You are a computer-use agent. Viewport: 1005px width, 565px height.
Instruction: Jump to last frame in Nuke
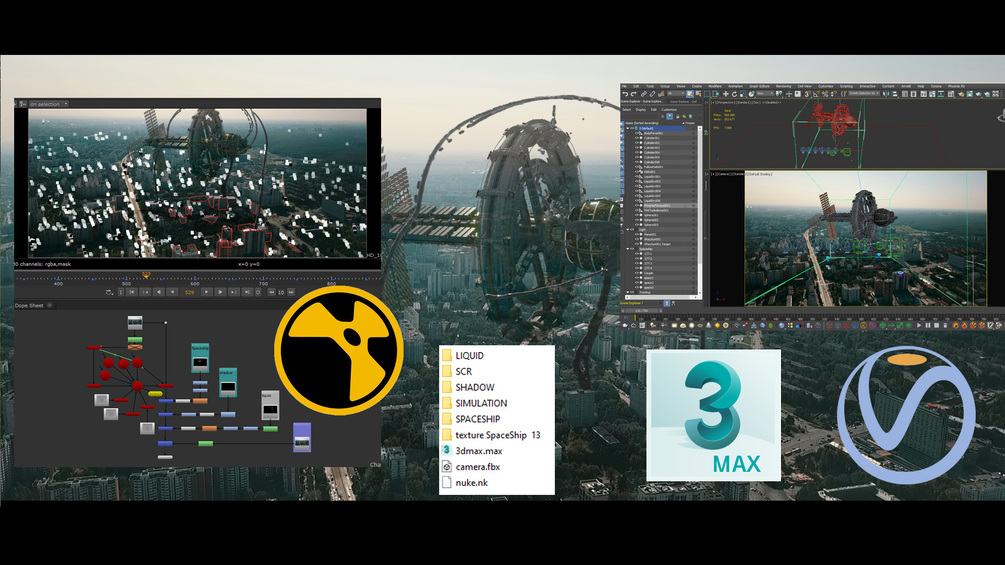coord(247,292)
